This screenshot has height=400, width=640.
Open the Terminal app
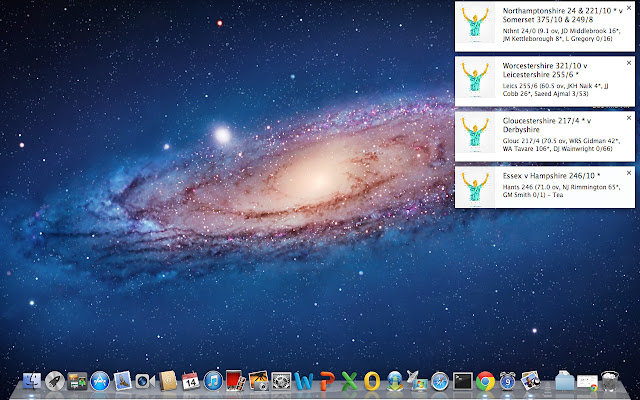(x=462, y=381)
